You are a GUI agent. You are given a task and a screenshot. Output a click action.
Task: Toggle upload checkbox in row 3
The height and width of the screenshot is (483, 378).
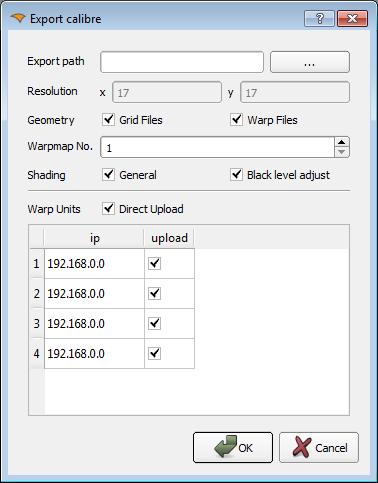coord(155,323)
